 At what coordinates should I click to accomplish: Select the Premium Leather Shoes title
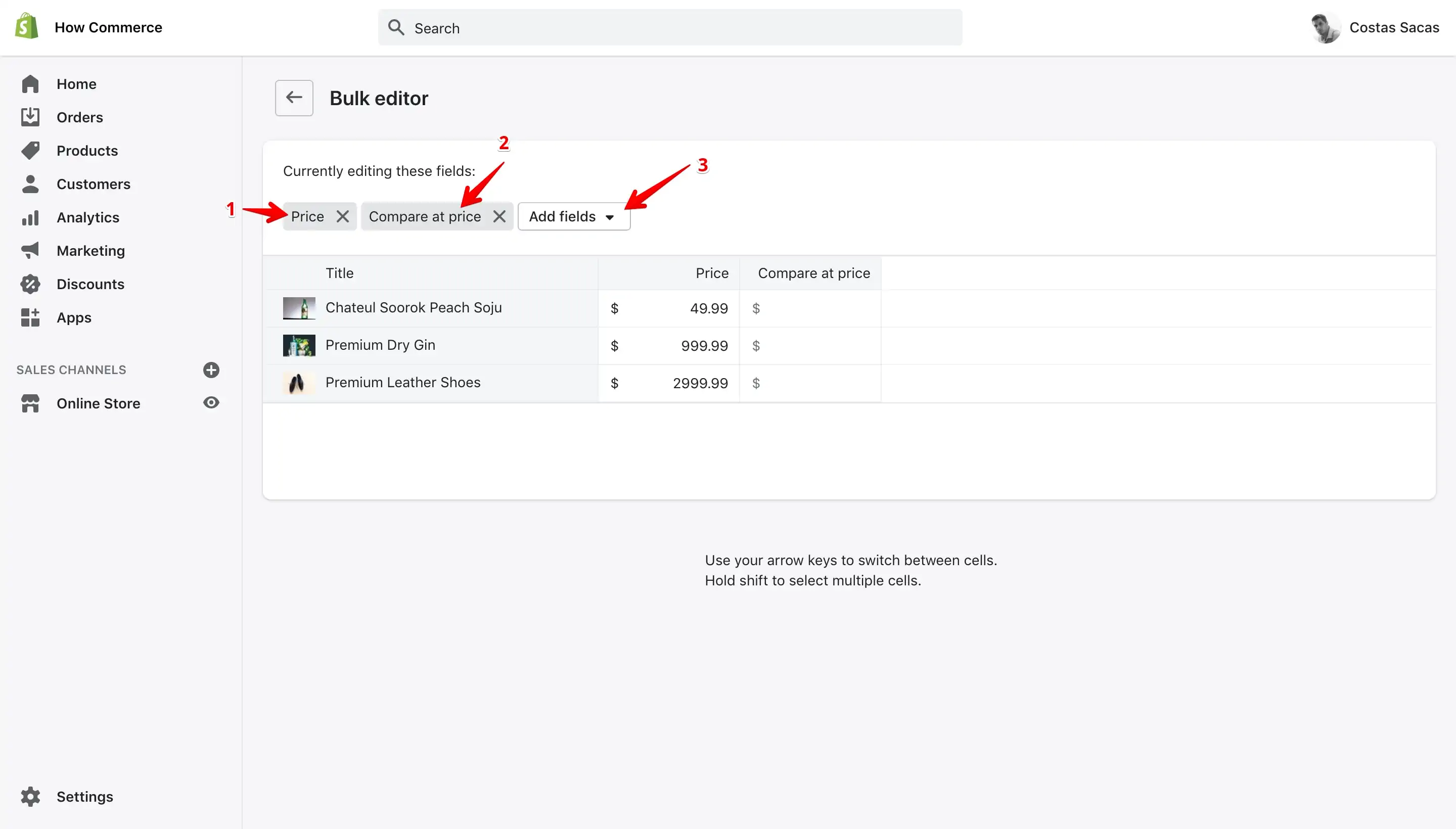(402, 383)
